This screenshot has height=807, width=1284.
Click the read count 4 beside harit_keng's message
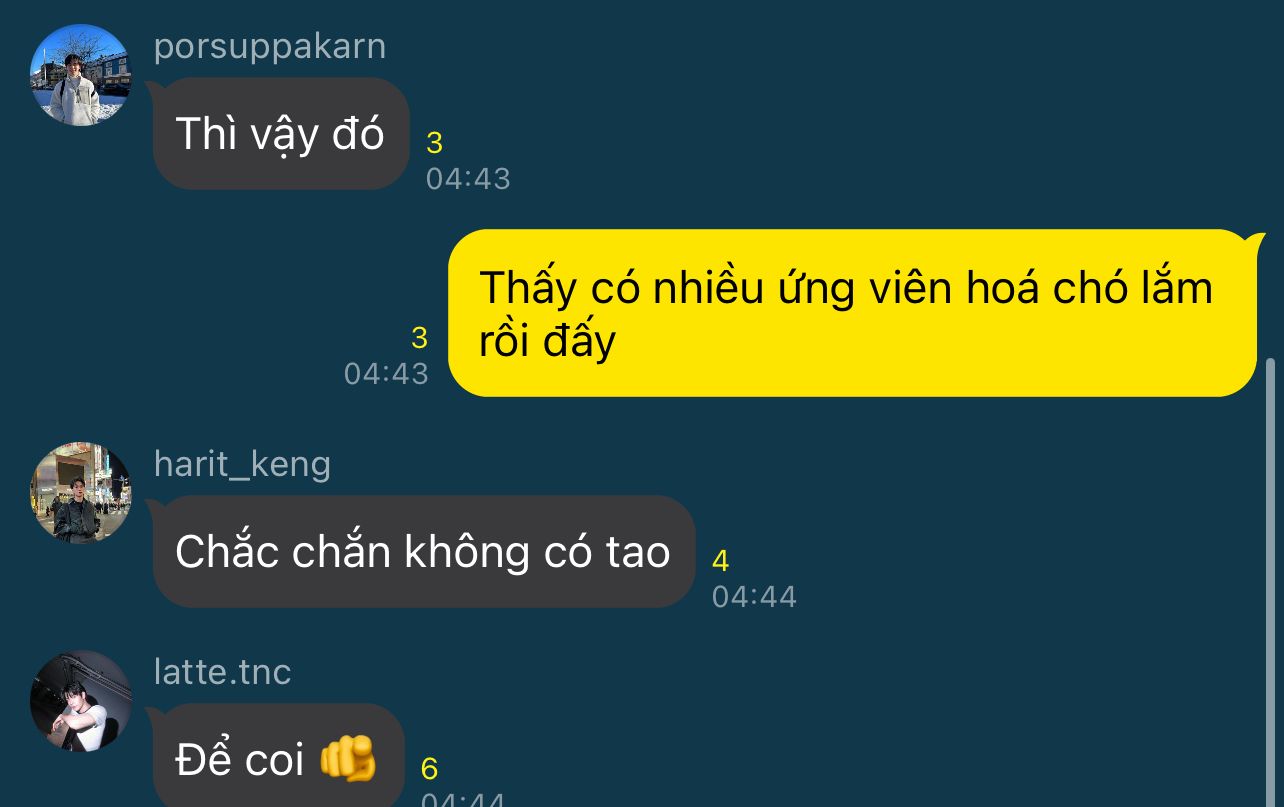[720, 562]
